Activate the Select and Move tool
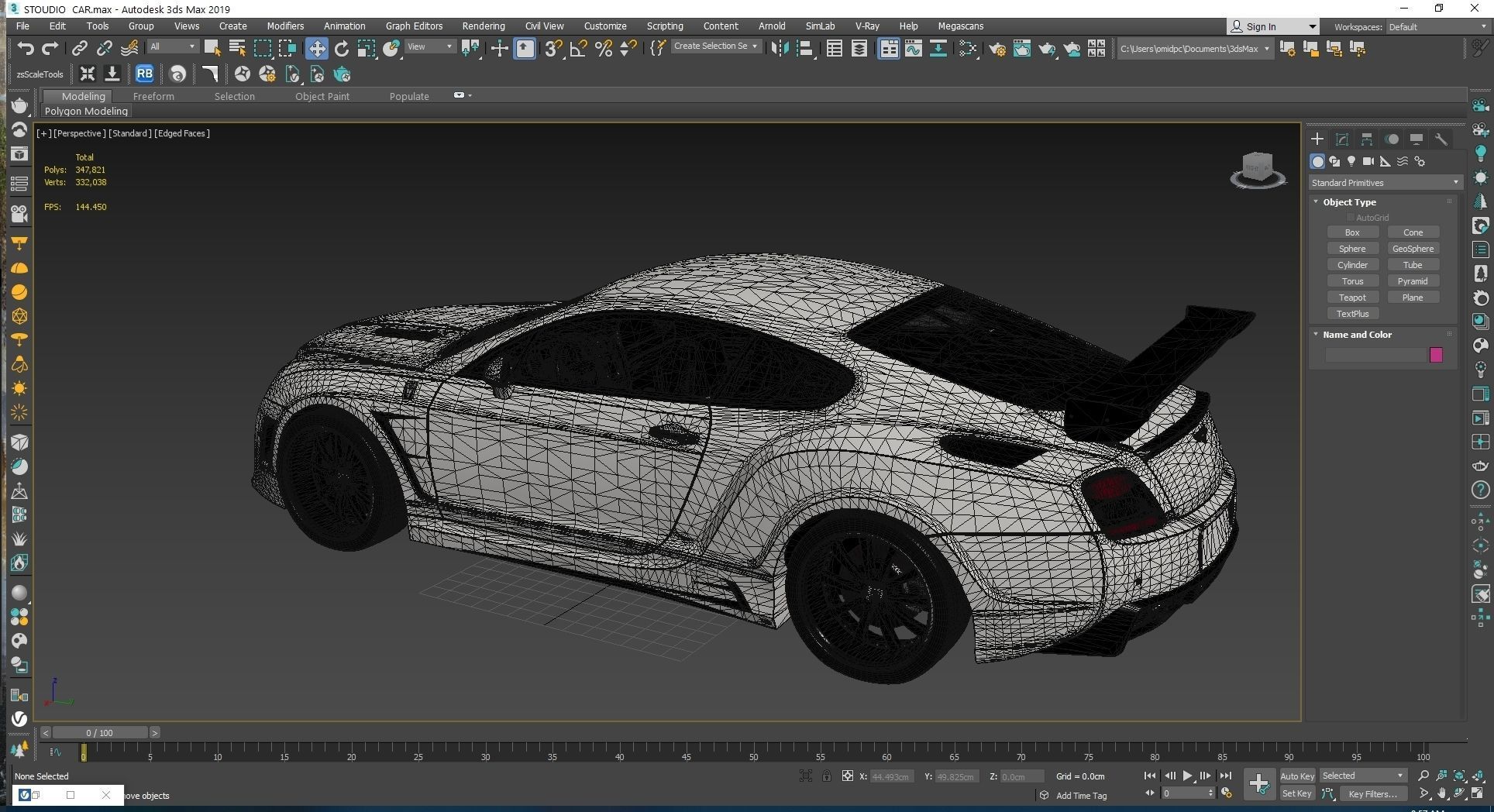Image resolution: width=1494 pixels, height=812 pixels. [316, 48]
